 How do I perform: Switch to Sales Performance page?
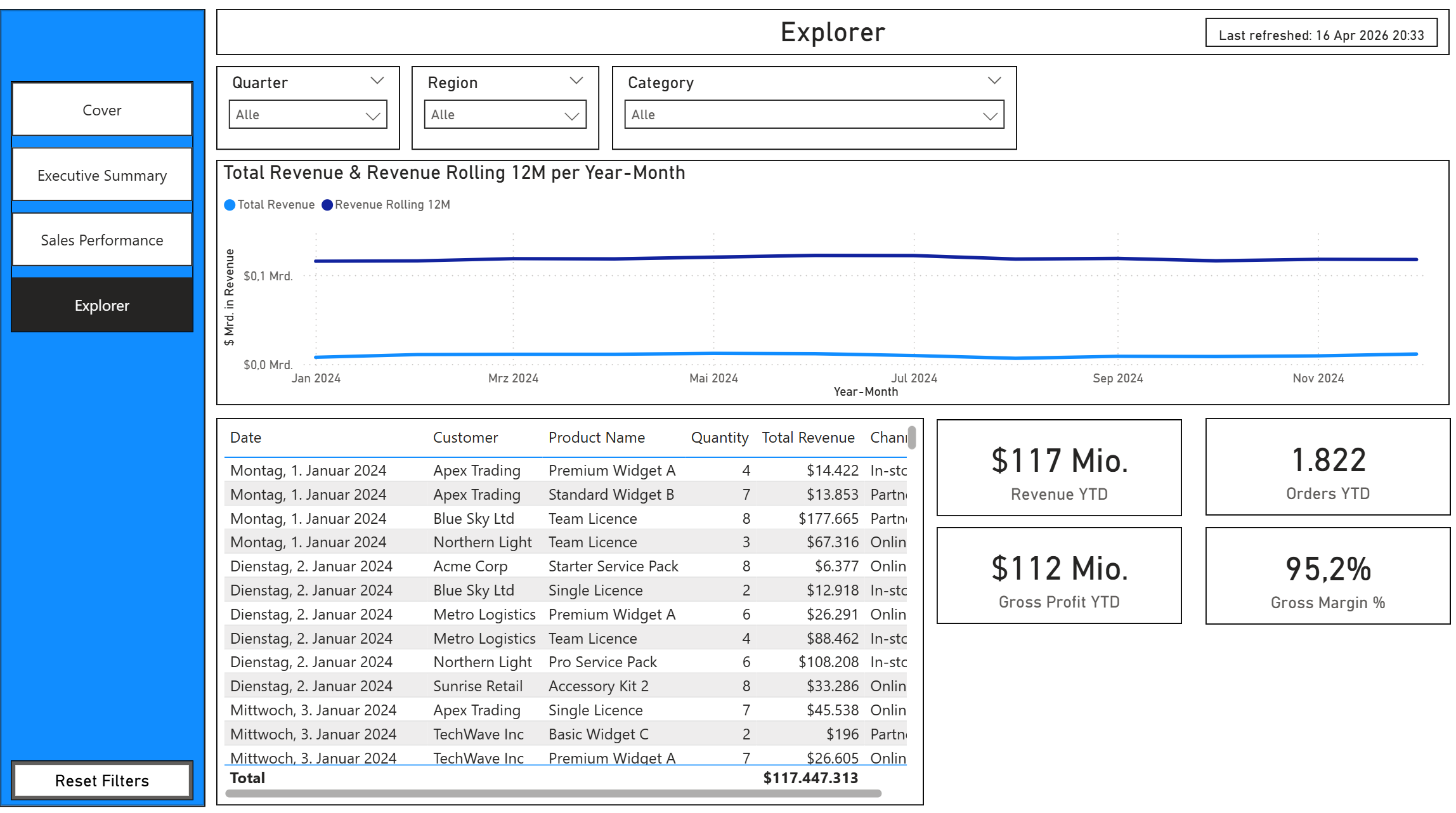[x=102, y=240]
